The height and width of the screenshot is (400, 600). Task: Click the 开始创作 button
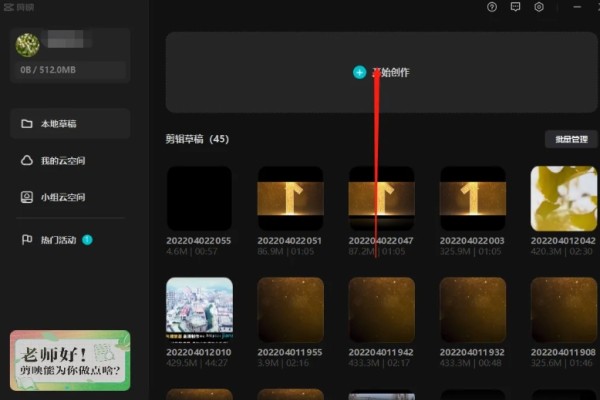click(x=381, y=72)
